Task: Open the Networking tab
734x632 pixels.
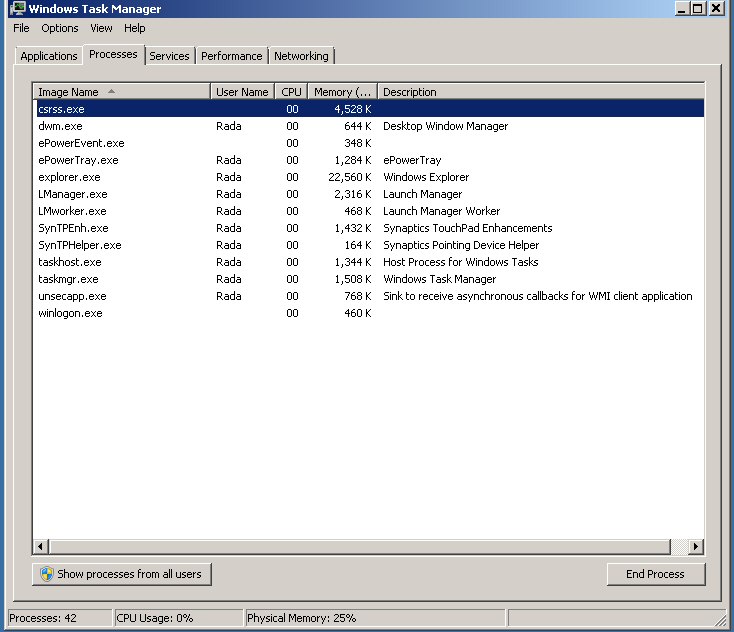Action: point(301,56)
